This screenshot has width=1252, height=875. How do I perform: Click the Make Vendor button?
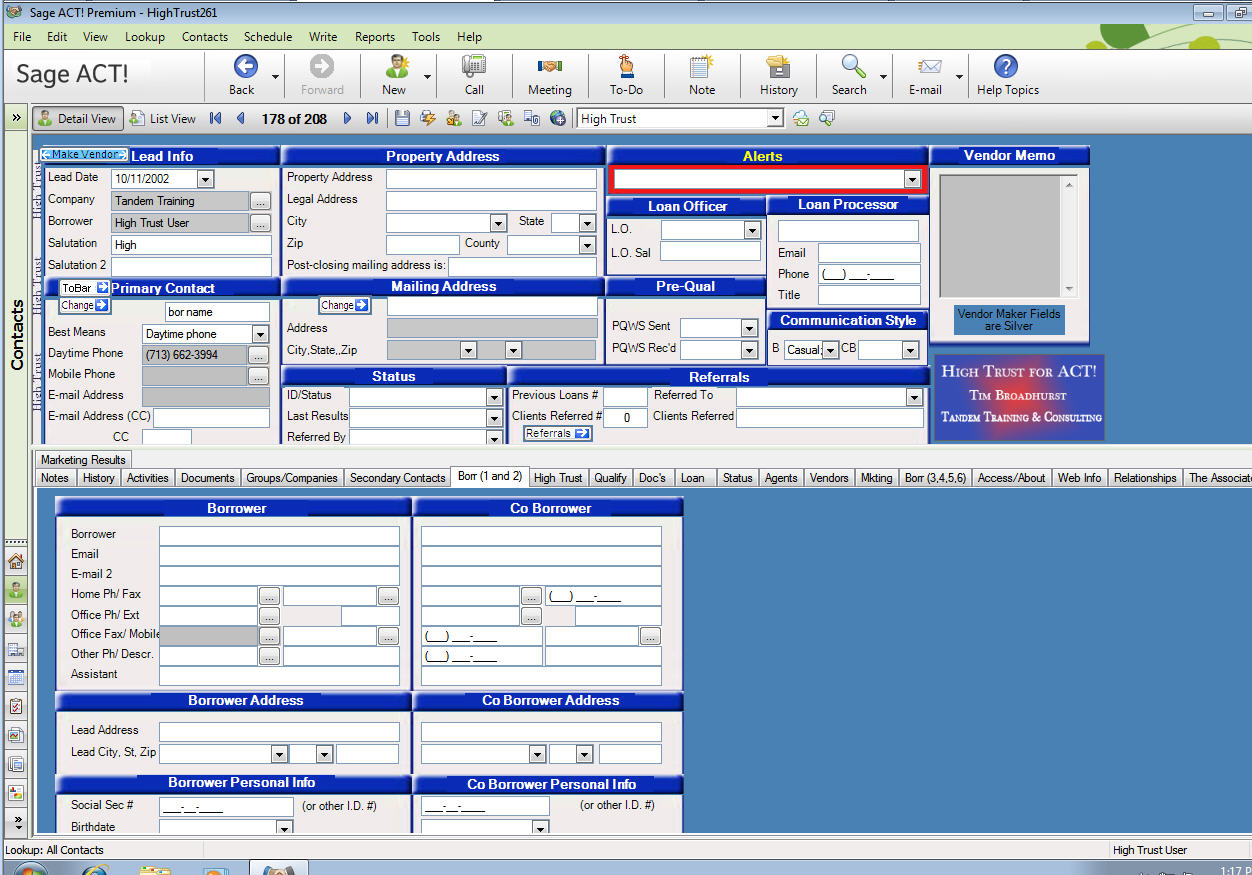coord(85,155)
